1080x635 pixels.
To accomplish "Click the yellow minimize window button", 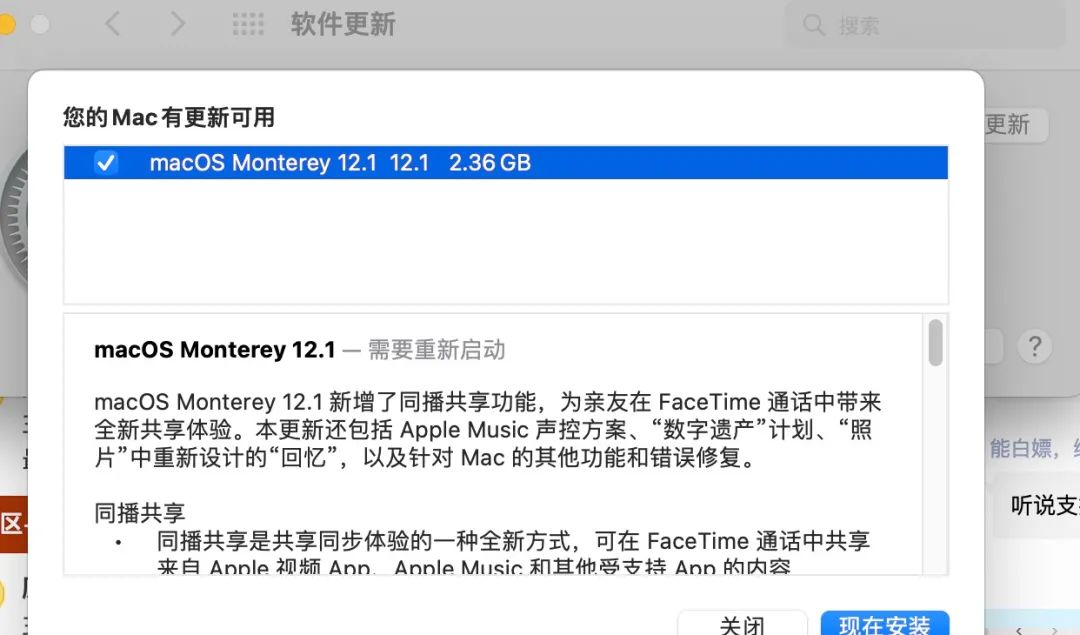I will (6, 24).
